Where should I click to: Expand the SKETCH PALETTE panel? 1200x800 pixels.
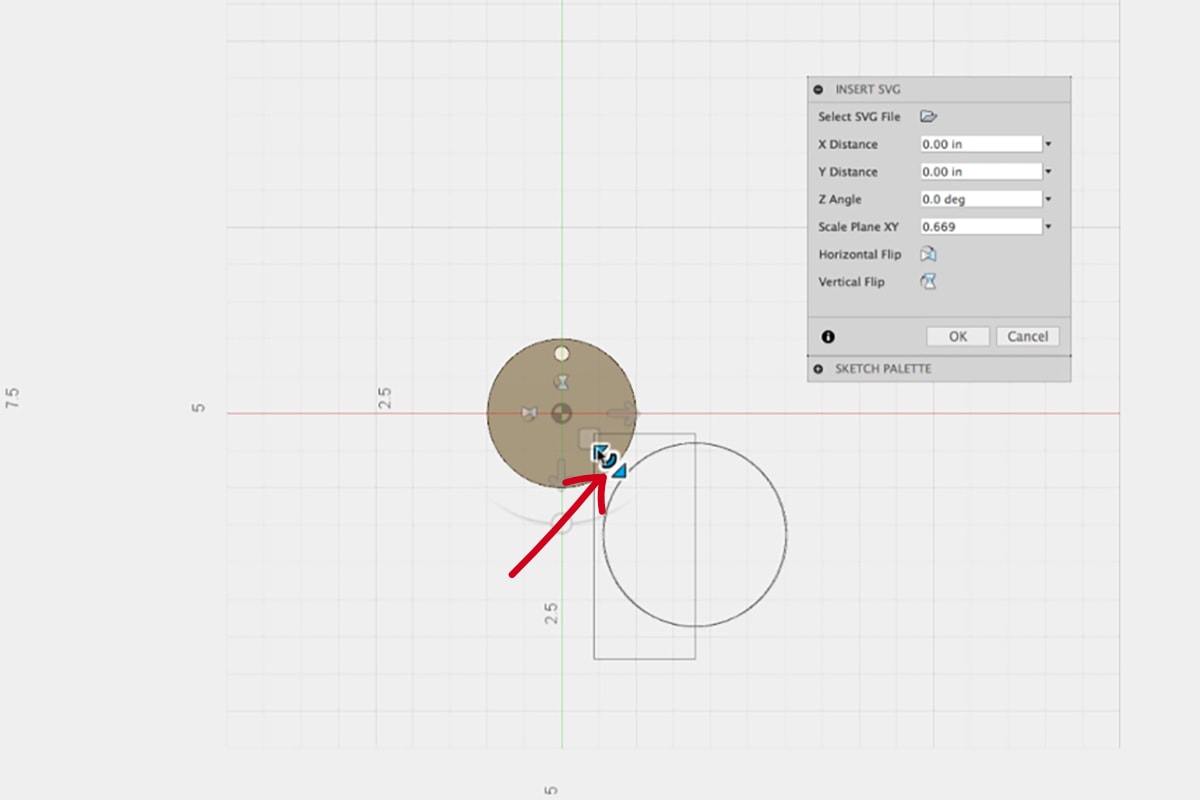coord(819,369)
